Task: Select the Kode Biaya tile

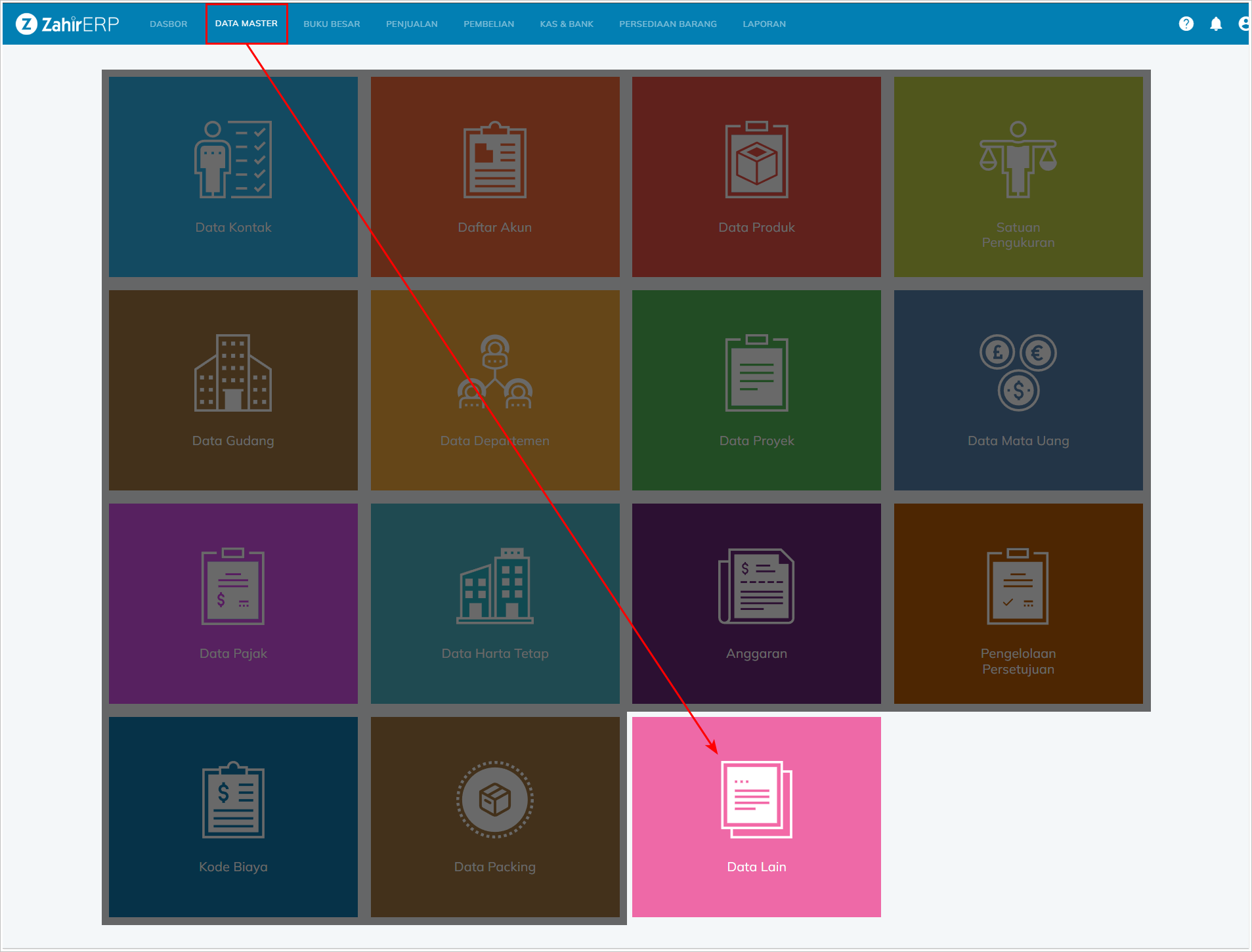Action: coord(233,816)
